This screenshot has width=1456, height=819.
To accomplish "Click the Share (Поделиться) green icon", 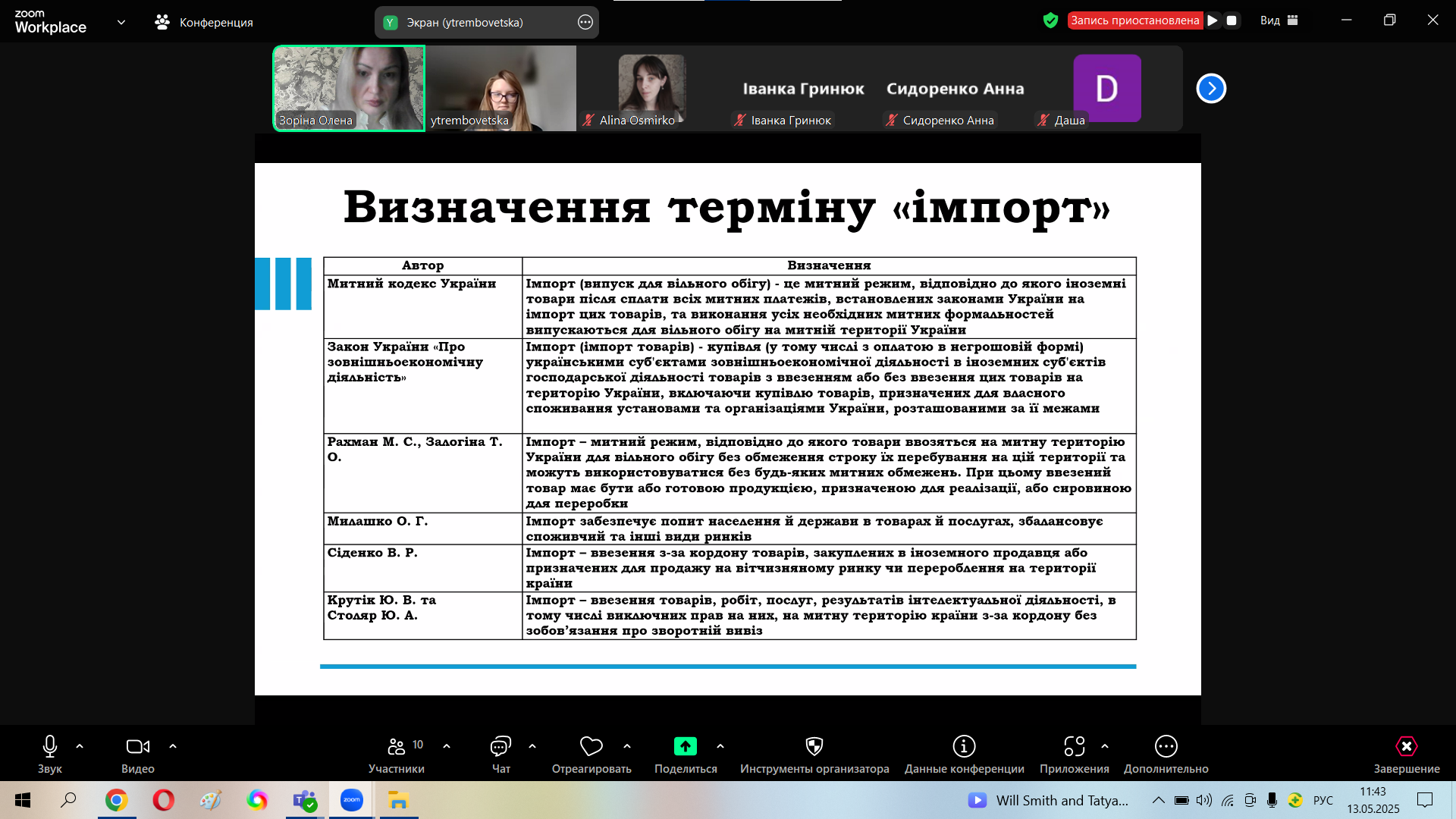I will pyautogui.click(x=686, y=747).
